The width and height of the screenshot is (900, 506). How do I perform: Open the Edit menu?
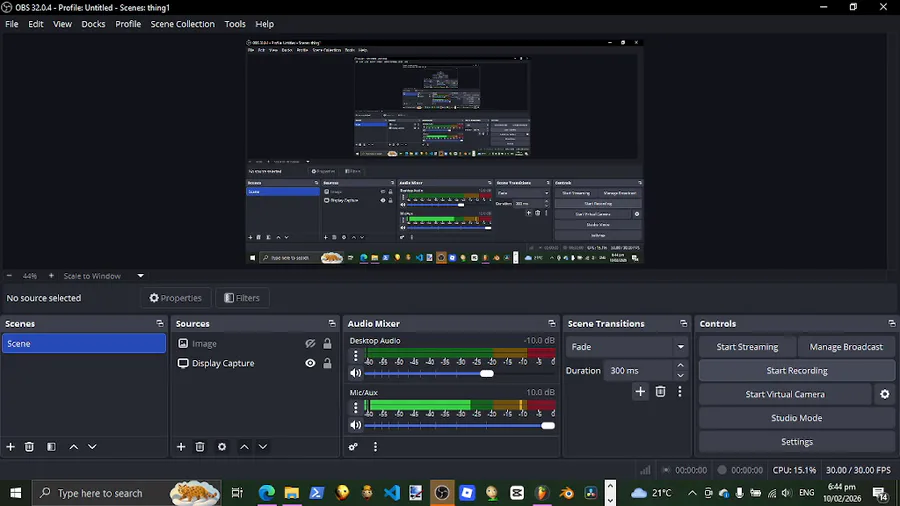(36, 24)
